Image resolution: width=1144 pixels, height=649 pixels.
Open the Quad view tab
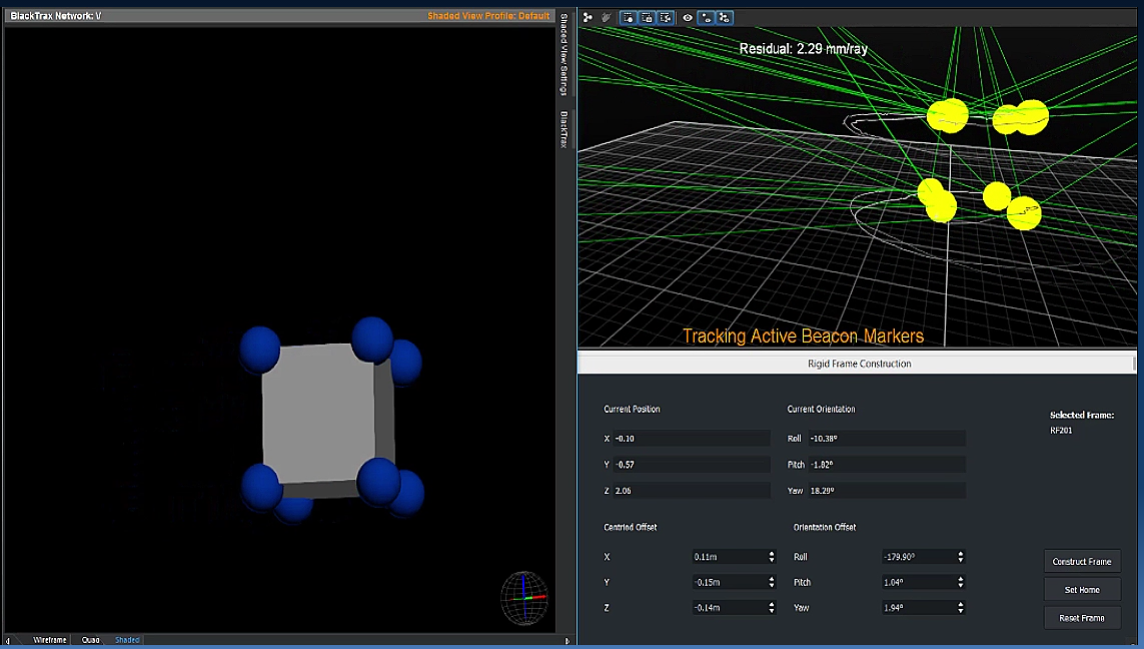[89, 639]
